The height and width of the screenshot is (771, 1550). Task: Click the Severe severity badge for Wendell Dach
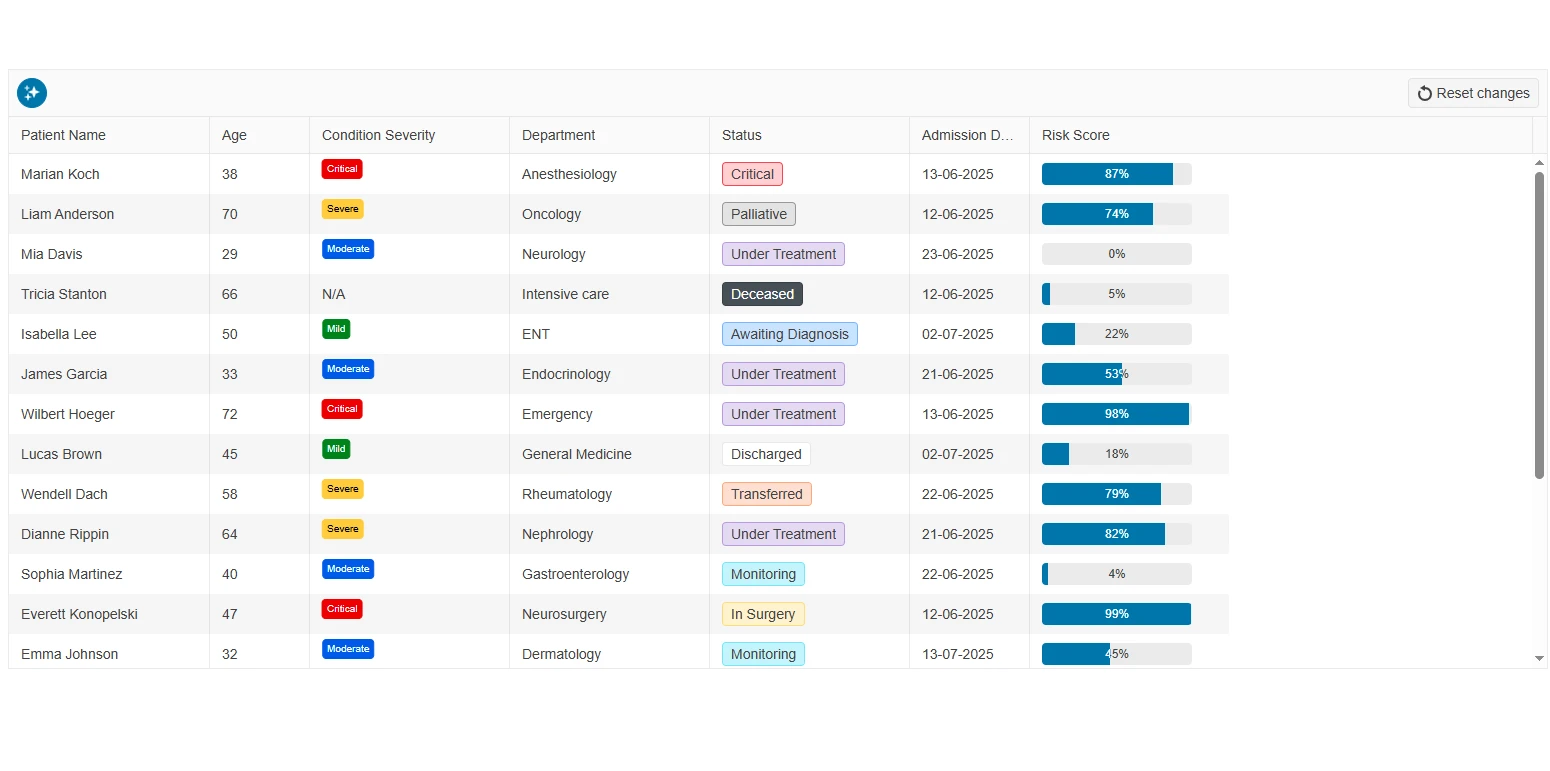click(x=342, y=489)
